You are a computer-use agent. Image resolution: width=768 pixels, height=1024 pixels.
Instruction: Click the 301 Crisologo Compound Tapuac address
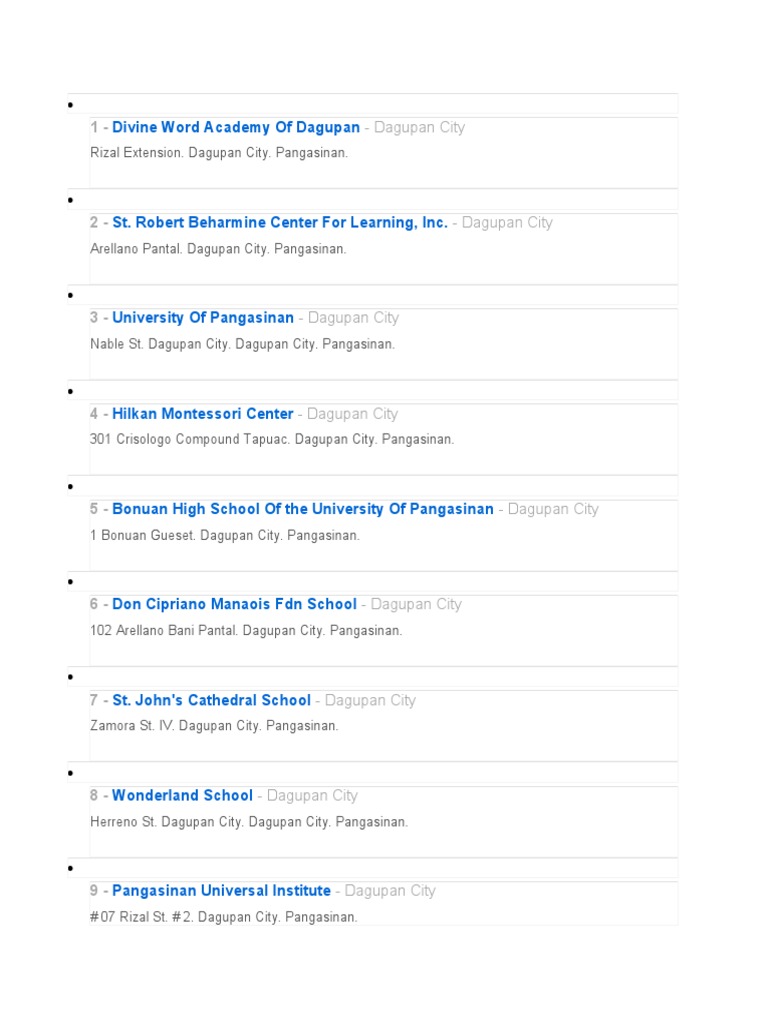[272, 440]
